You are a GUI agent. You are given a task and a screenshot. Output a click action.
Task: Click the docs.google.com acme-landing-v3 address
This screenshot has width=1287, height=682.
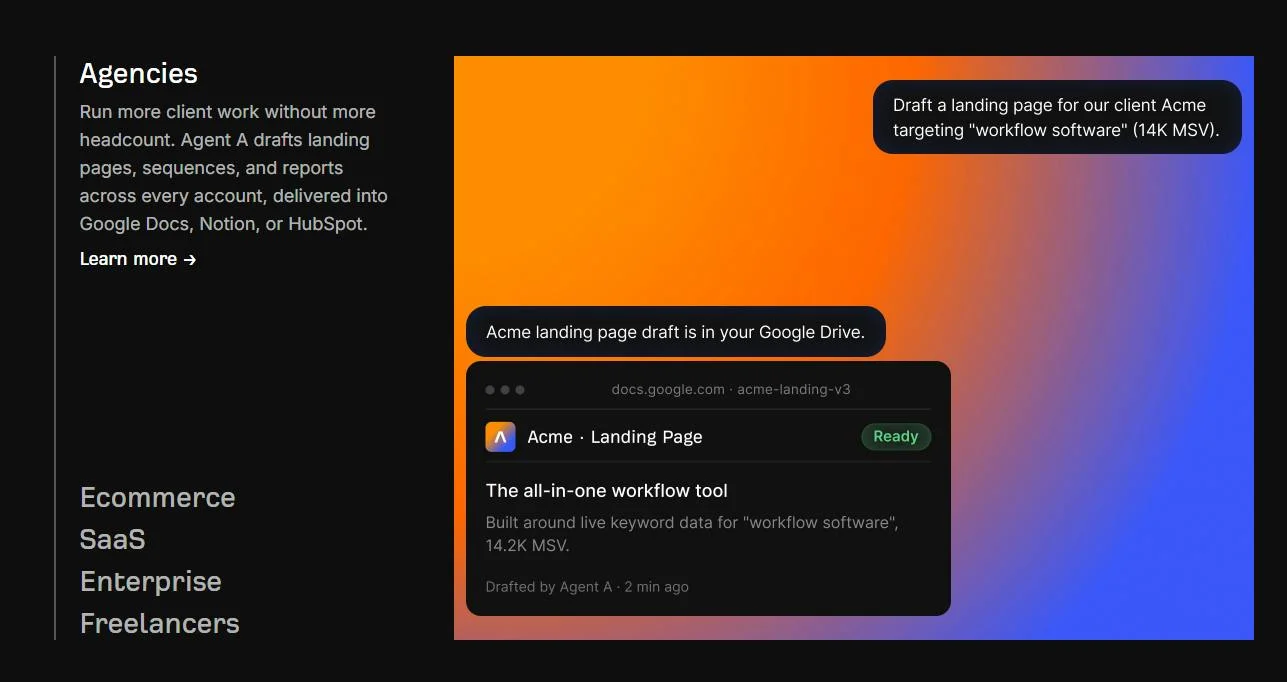pyautogui.click(x=731, y=389)
